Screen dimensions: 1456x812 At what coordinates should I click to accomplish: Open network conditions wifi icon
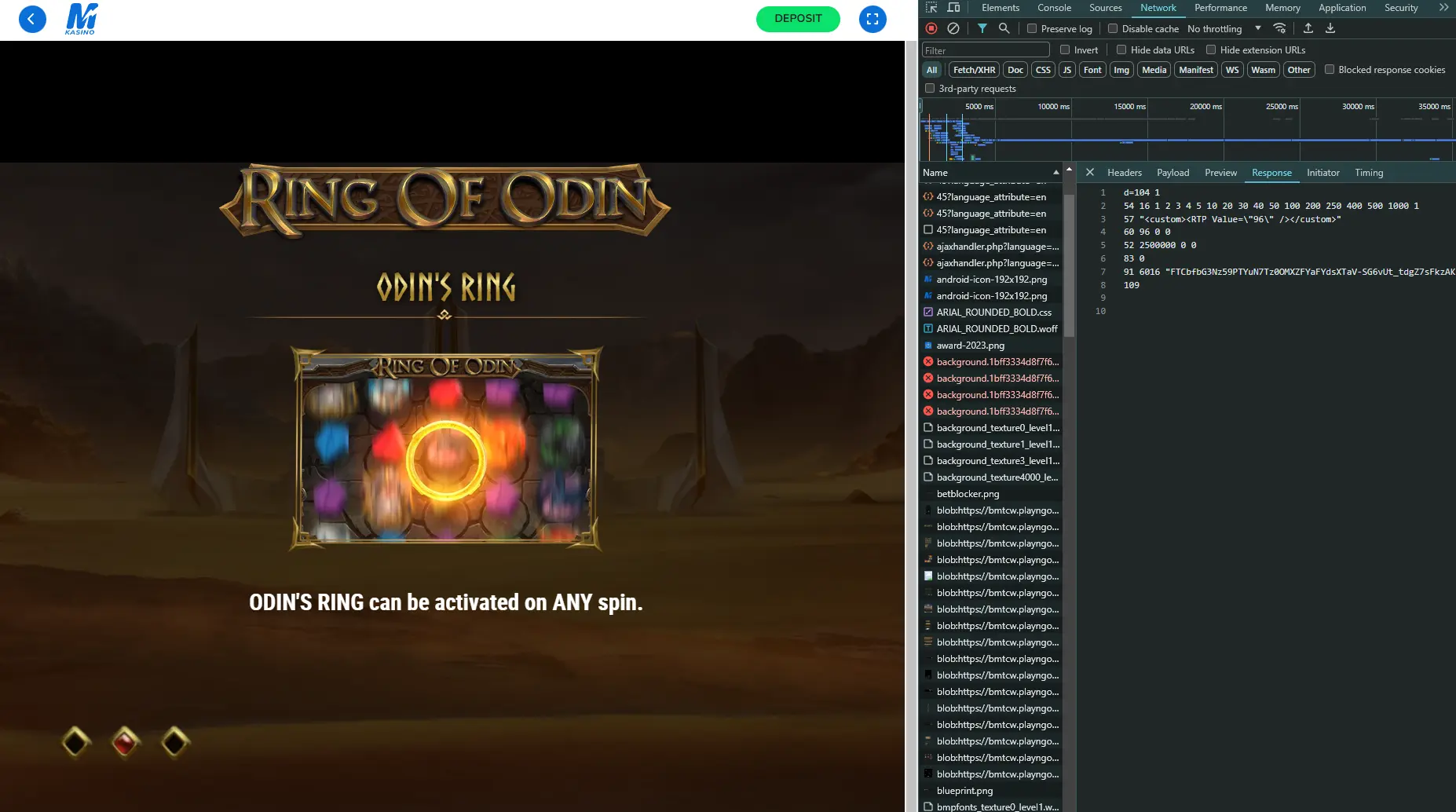1279,28
